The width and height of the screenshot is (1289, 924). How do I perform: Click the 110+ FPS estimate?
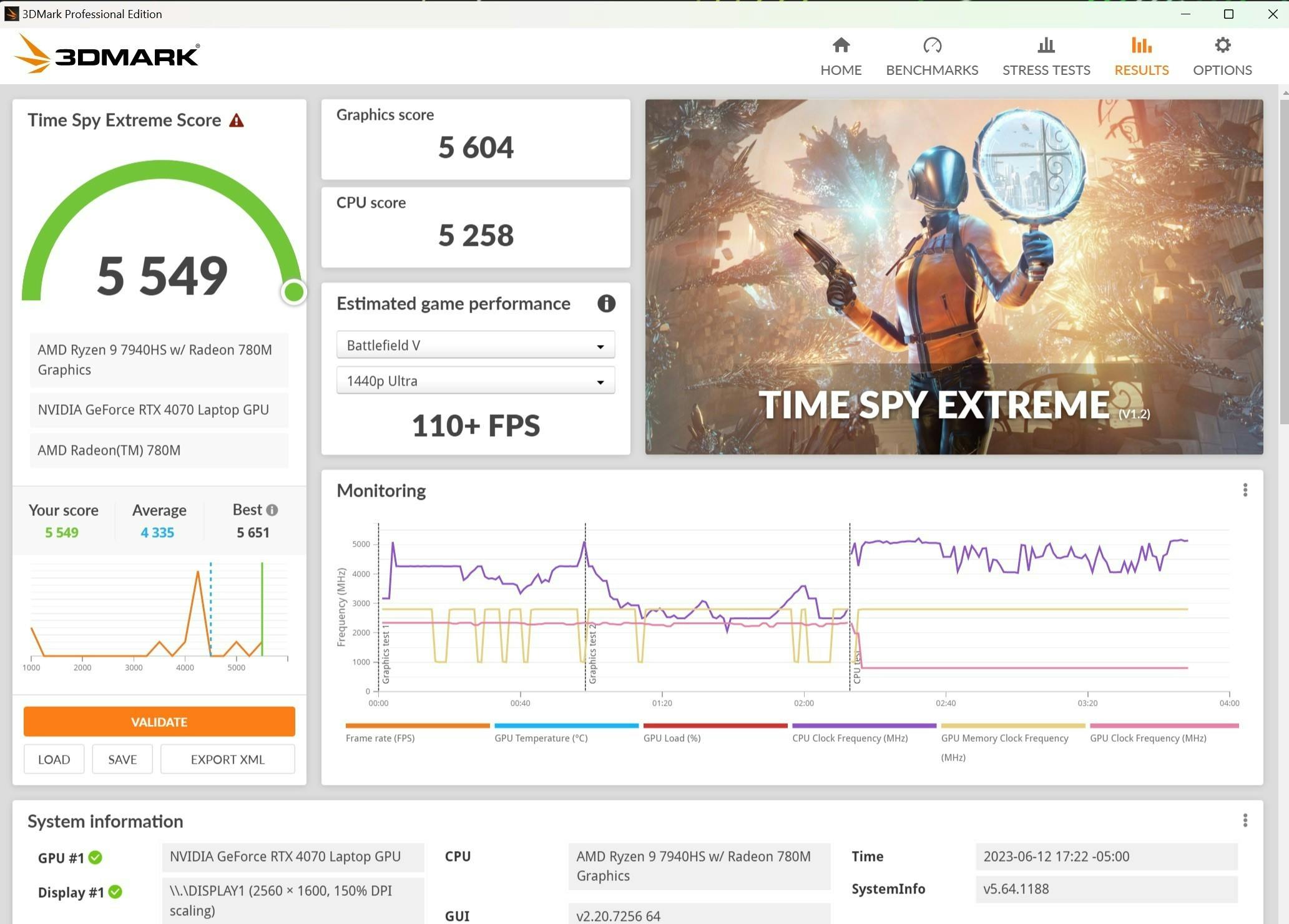click(x=476, y=426)
